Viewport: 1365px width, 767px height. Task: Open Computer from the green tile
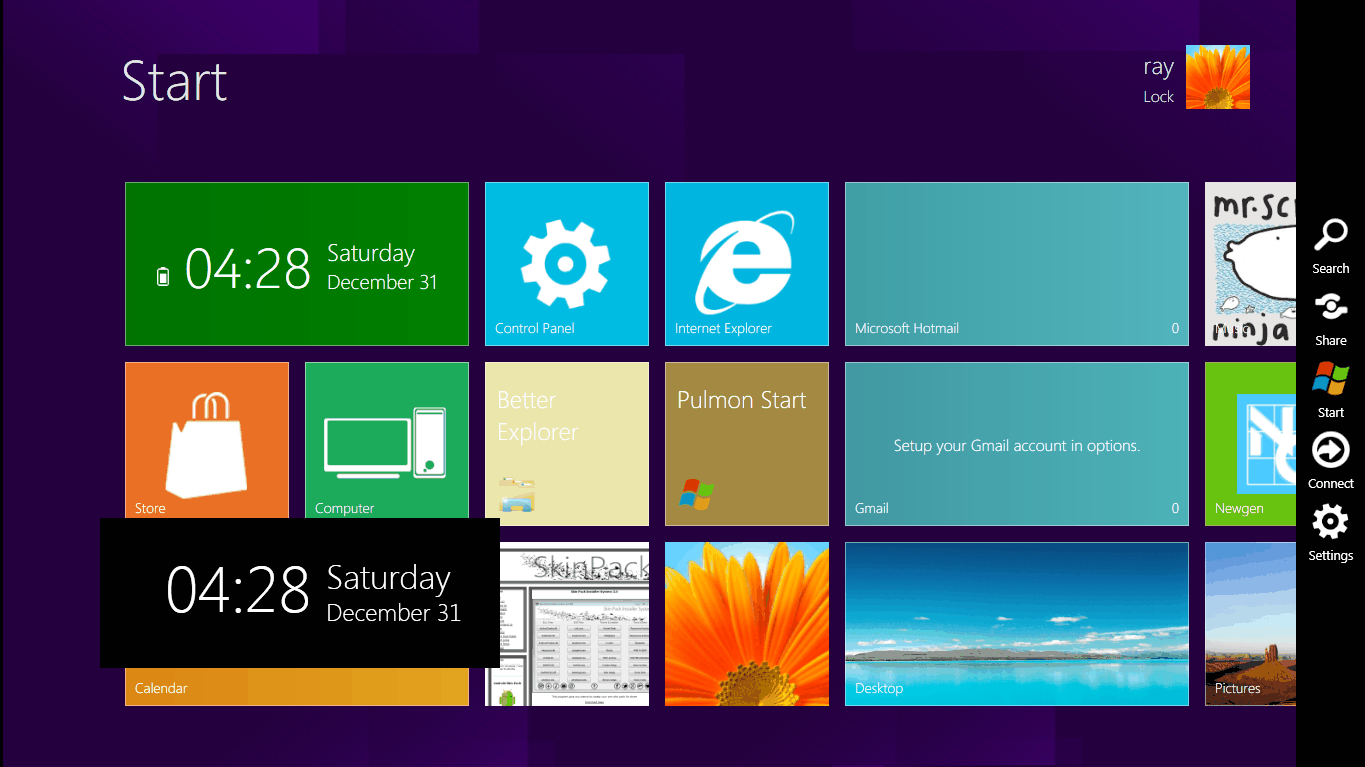(386, 440)
